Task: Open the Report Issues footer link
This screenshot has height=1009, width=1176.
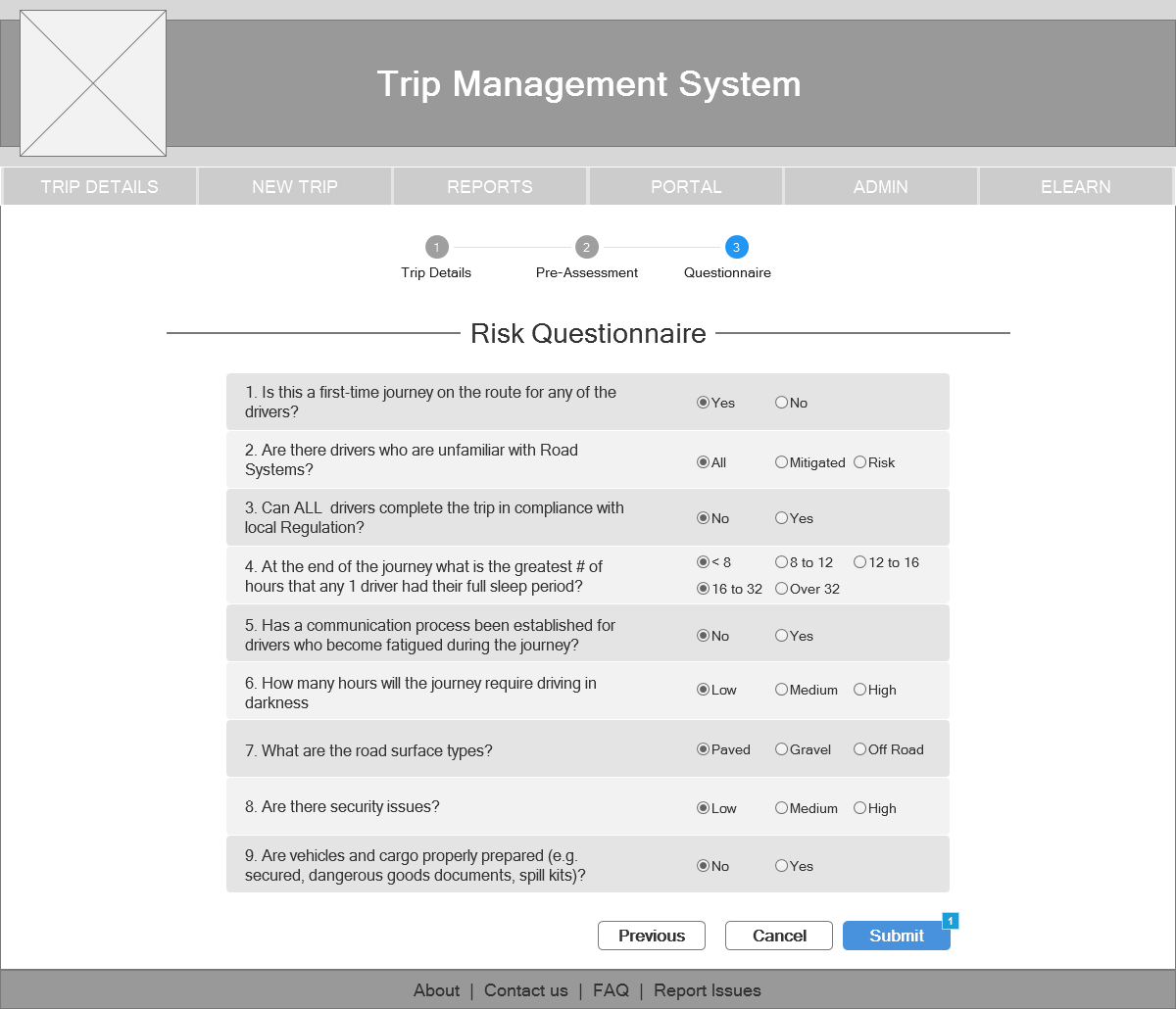Action: [707, 990]
